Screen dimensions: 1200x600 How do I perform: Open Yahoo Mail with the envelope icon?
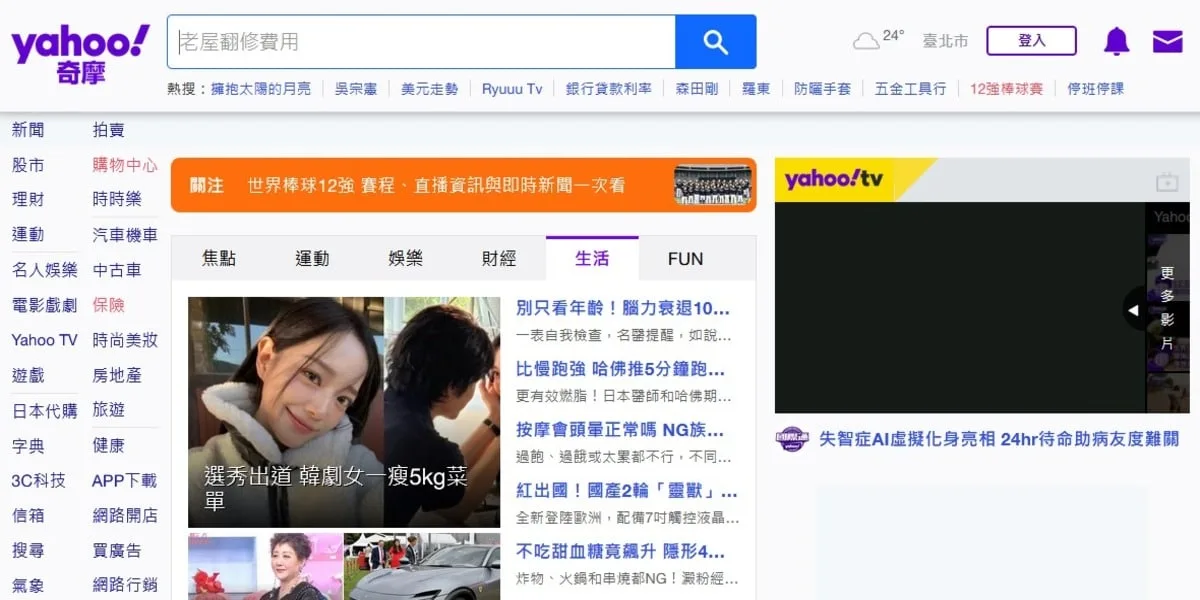pyautogui.click(x=1166, y=41)
